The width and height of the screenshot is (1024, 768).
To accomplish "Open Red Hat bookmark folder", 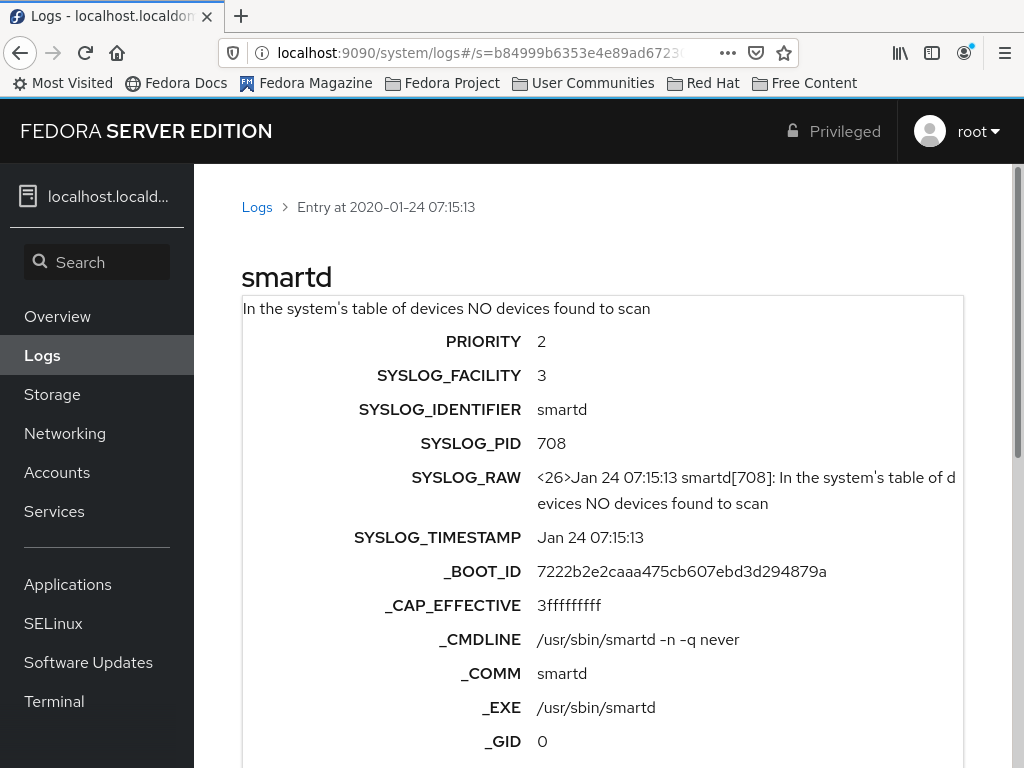I will pos(703,83).
